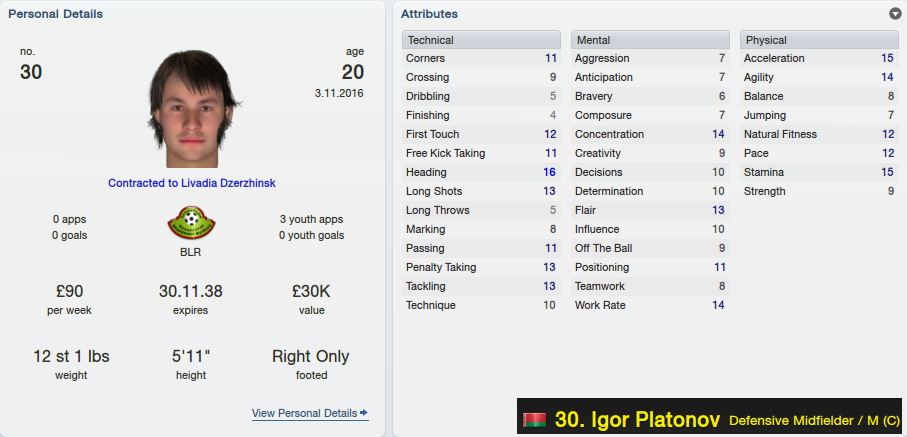Click the Personal Details panel title

[56, 14]
